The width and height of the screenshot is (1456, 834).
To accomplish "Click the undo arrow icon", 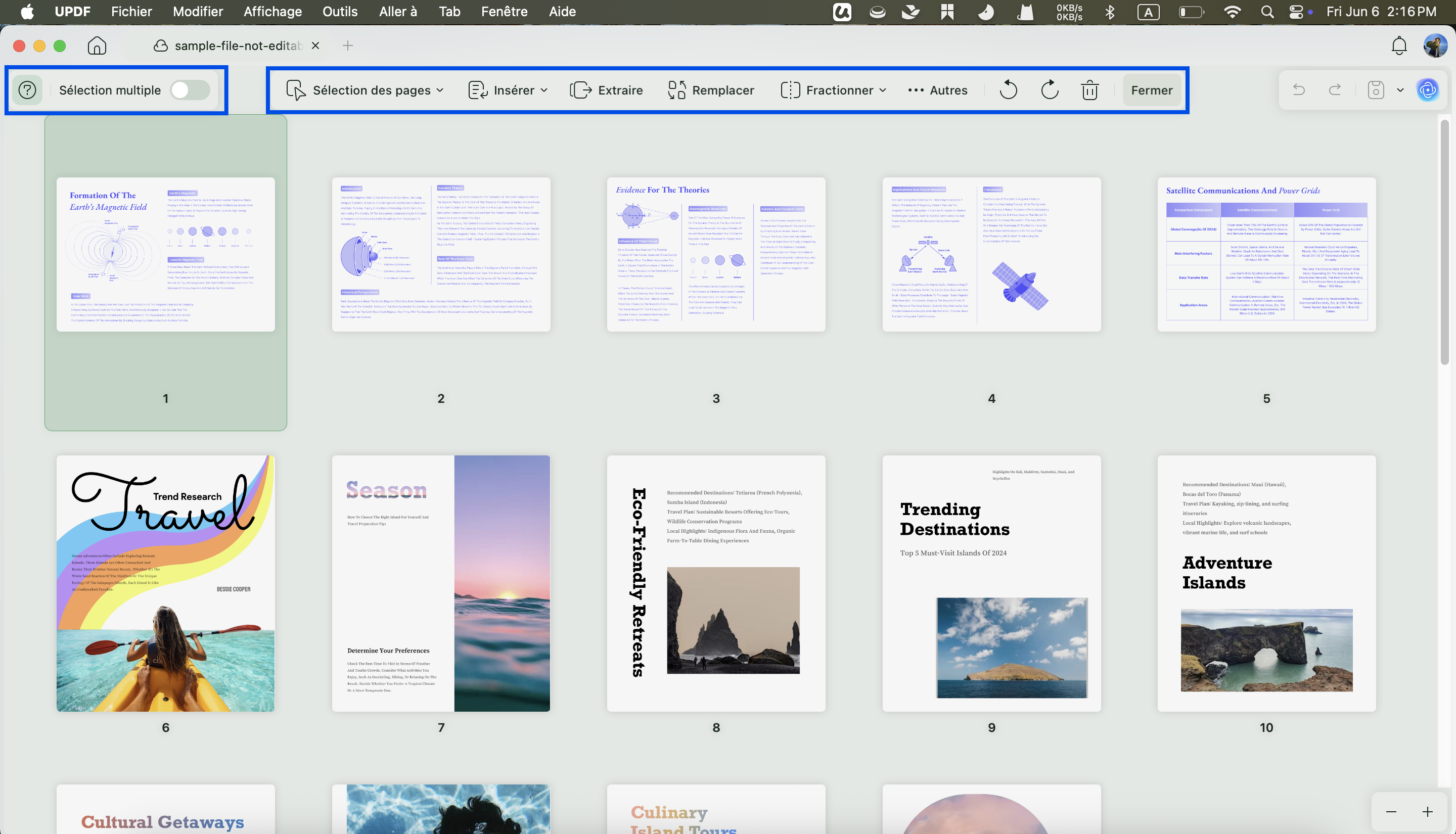I will [x=1299, y=90].
